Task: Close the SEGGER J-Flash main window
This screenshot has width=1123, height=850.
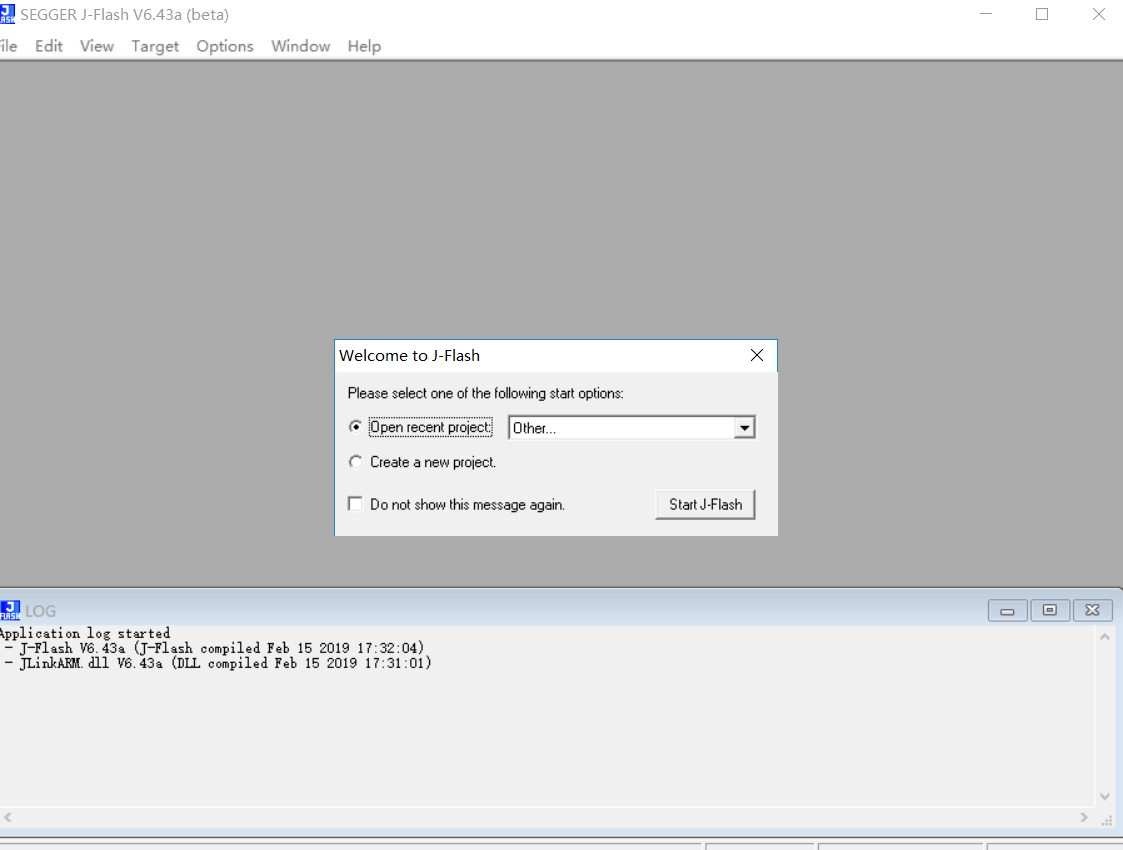Action: [x=1099, y=14]
